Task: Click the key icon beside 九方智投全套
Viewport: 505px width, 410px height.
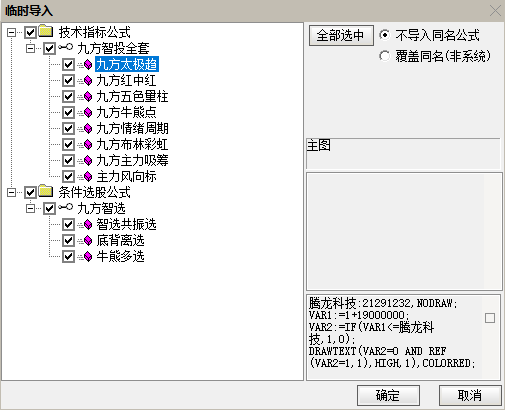Action: tap(65, 47)
